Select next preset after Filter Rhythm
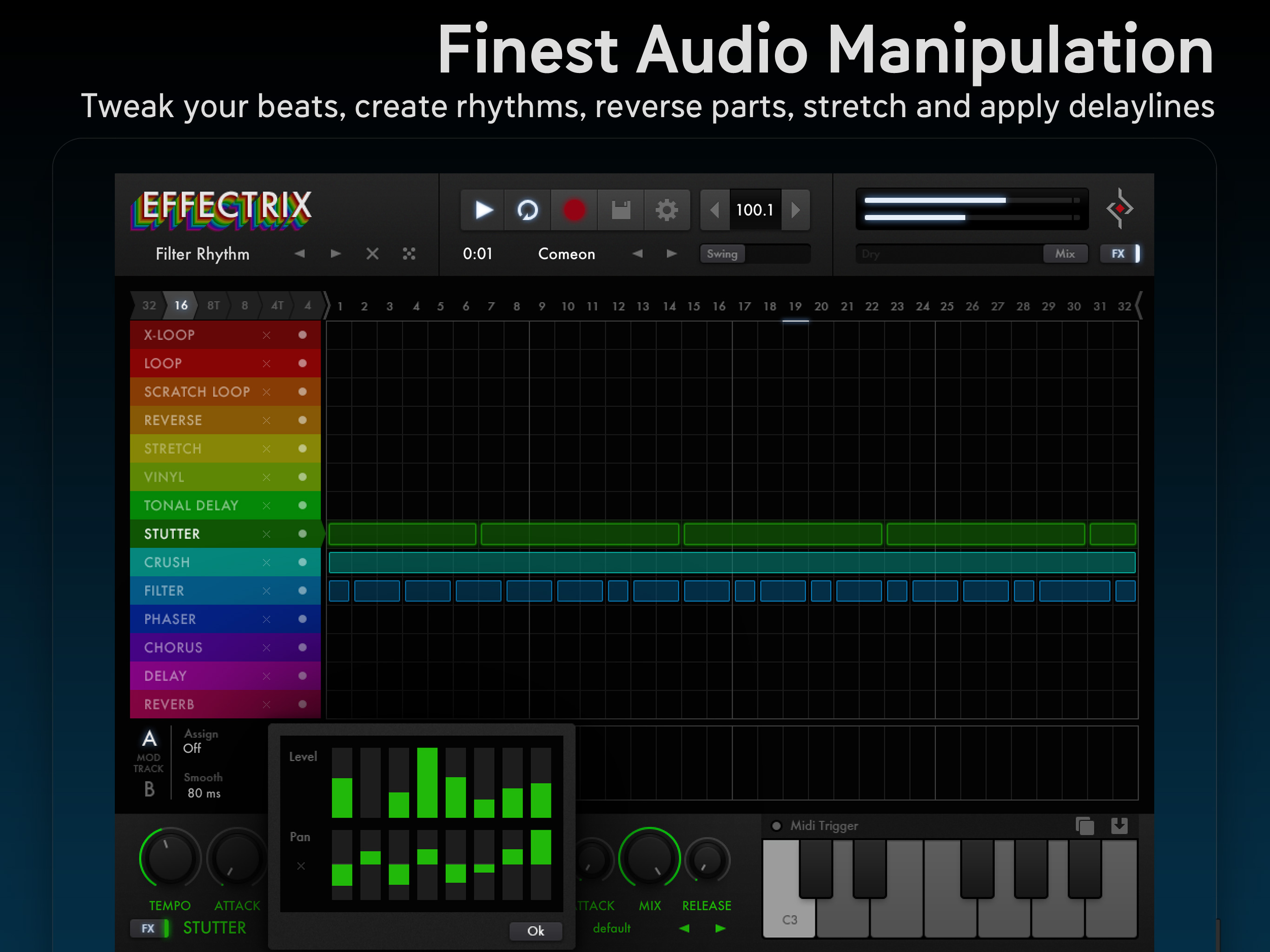The height and width of the screenshot is (952, 1270). click(336, 254)
